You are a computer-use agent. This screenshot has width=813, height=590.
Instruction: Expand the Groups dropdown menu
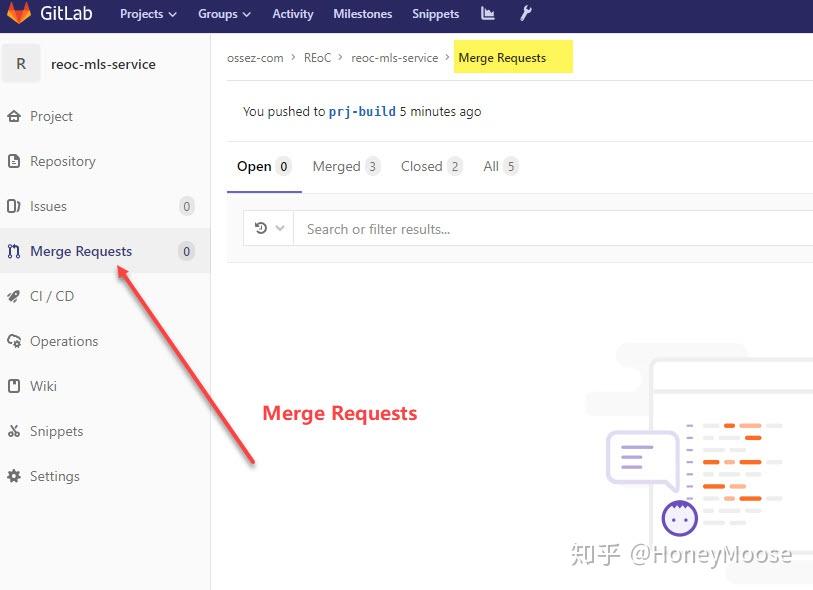tap(223, 14)
